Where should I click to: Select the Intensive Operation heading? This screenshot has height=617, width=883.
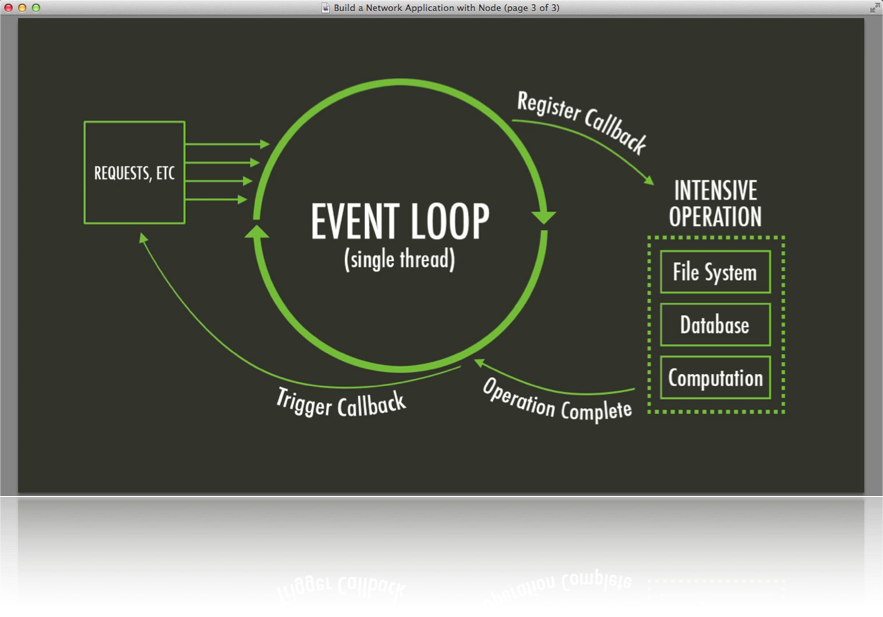pyautogui.click(x=714, y=203)
